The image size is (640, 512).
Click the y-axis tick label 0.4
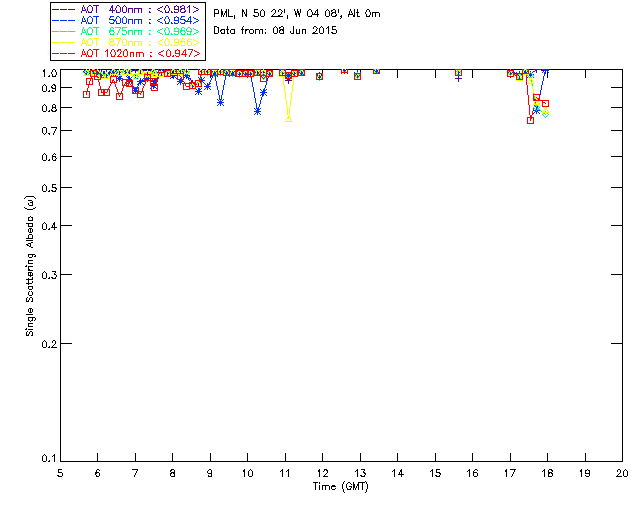(49, 226)
